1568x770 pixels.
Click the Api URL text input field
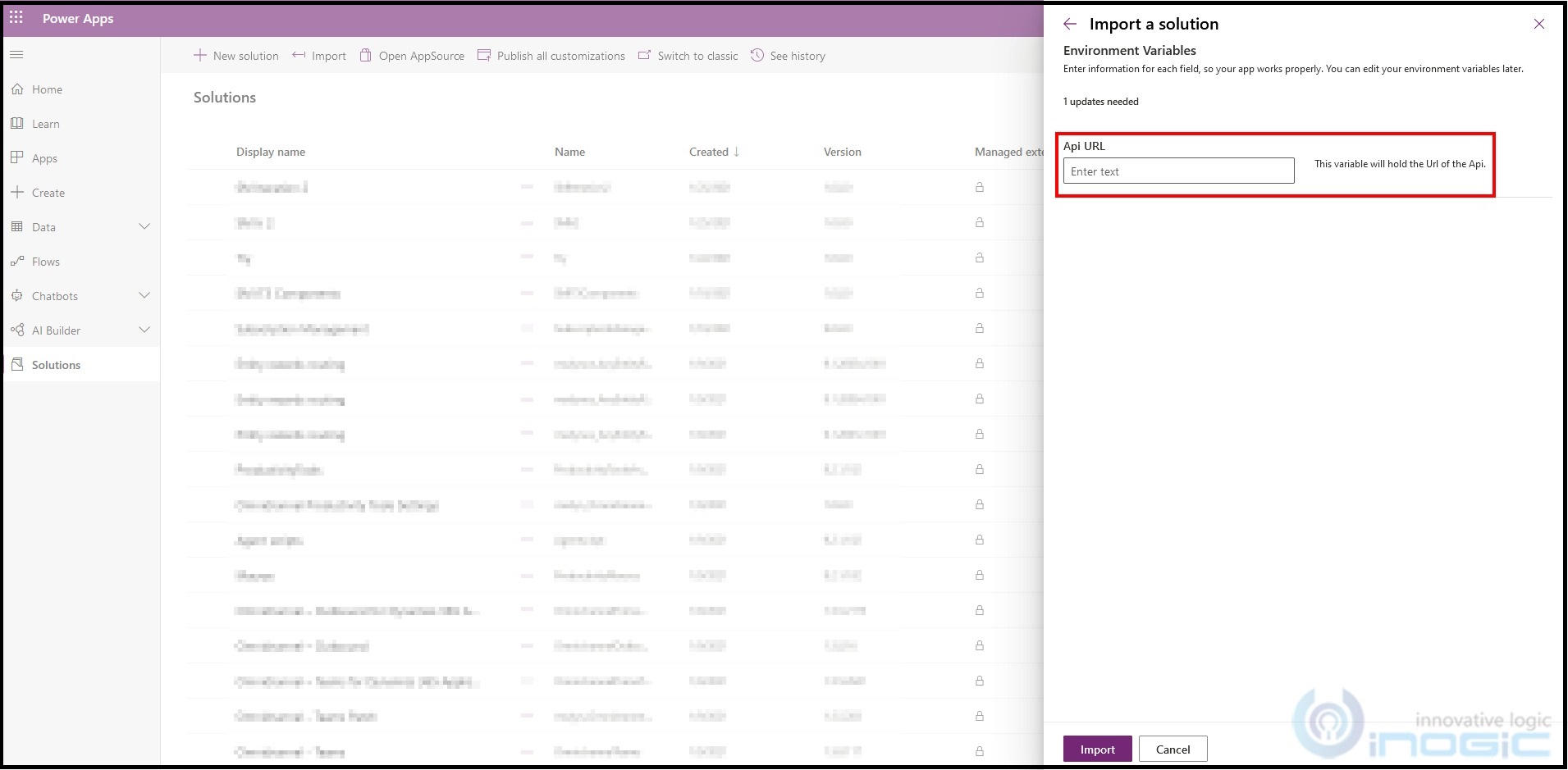tap(1178, 171)
